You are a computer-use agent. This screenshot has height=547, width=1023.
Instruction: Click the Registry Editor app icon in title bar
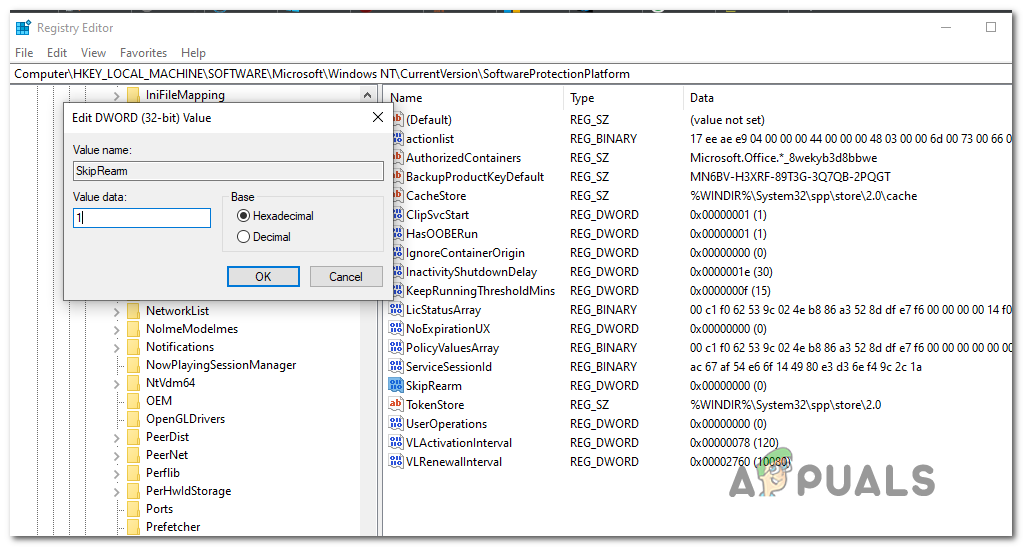[23, 27]
